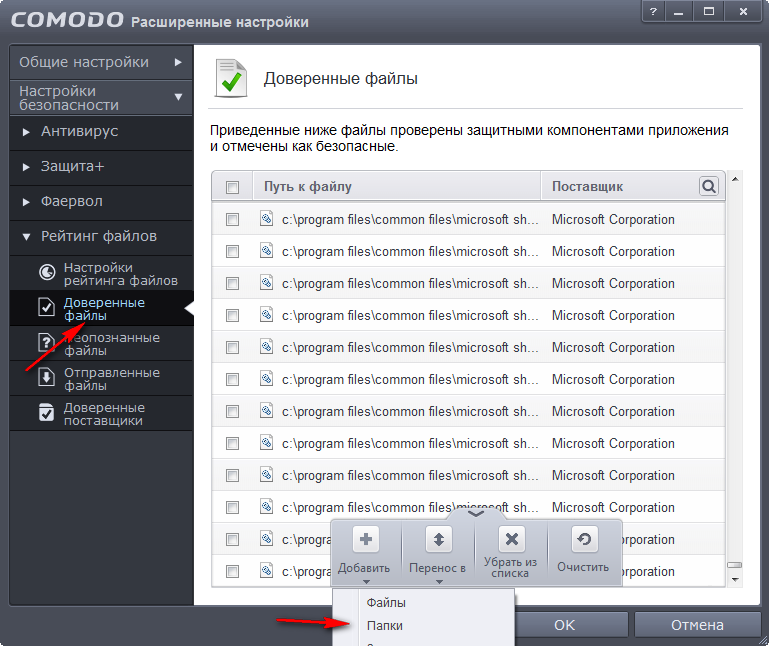
Task: Click the Доверенные файлы checkmark sidebar icon
Action: (x=47, y=308)
